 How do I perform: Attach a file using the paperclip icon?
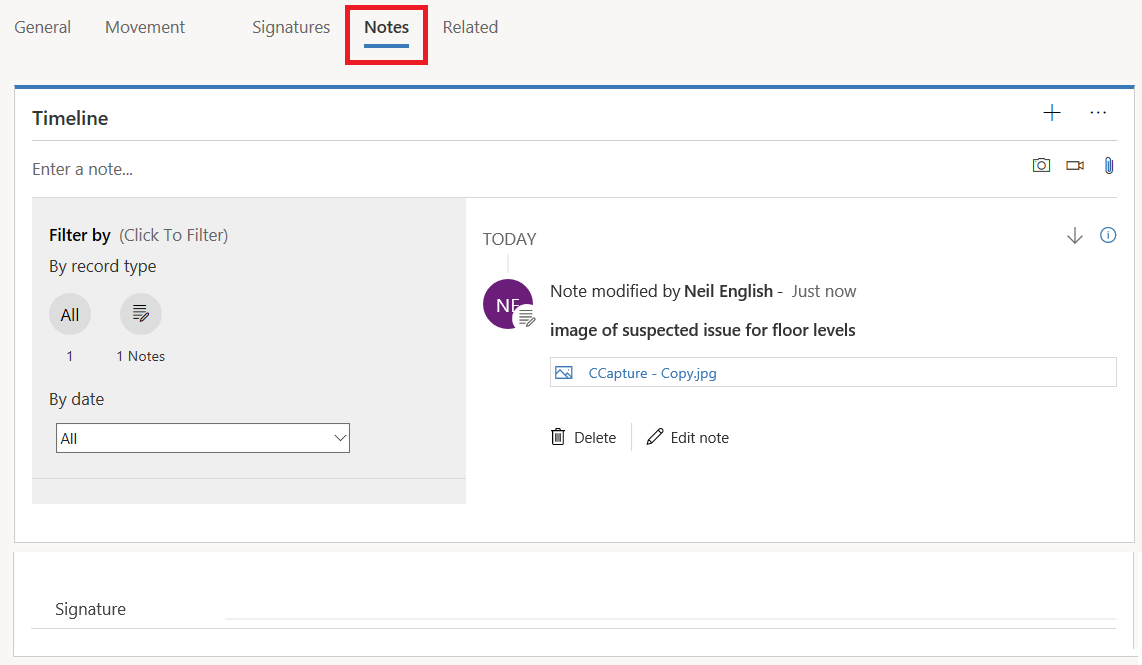[1108, 166]
